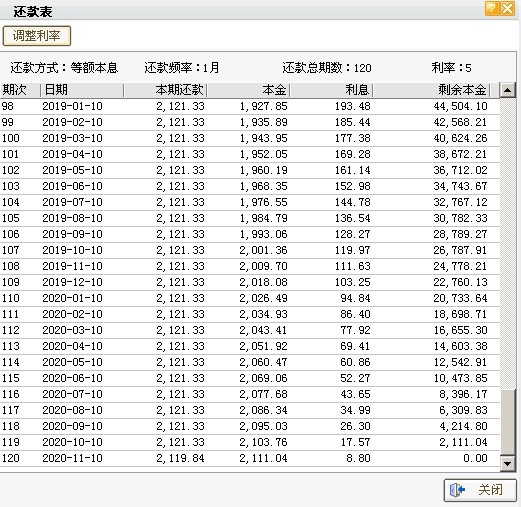Image resolution: width=521 pixels, height=507 pixels.
Task: Click the 调整利率 button
Action: [x=37, y=36]
